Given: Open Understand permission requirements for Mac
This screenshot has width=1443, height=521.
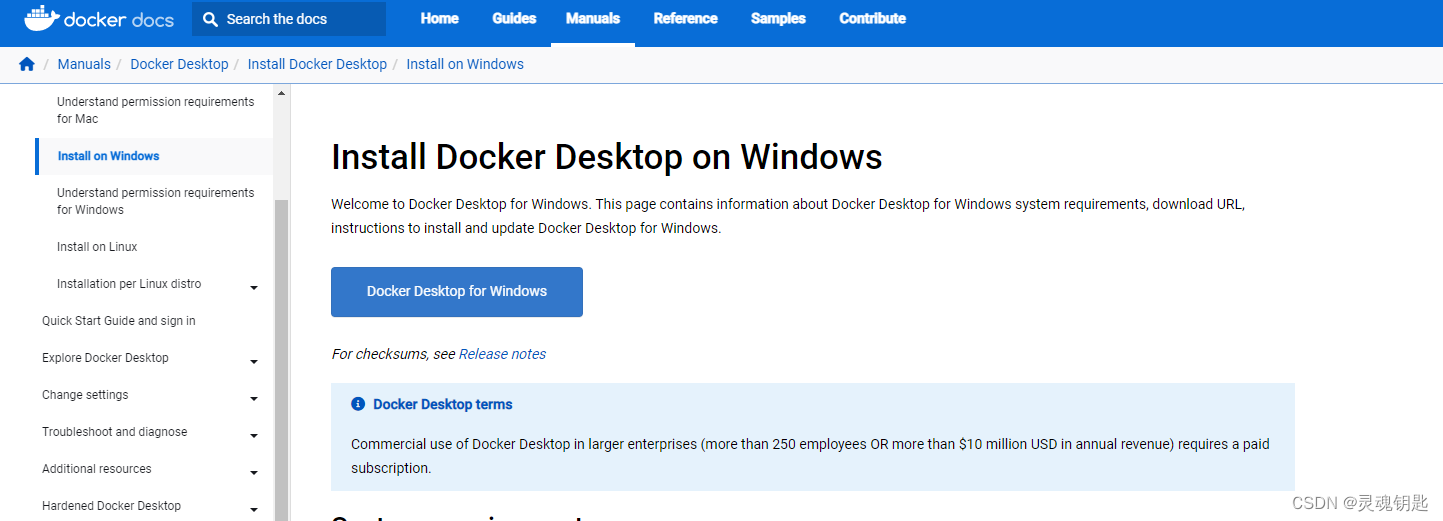Looking at the screenshot, I should pyautogui.click(x=155, y=110).
